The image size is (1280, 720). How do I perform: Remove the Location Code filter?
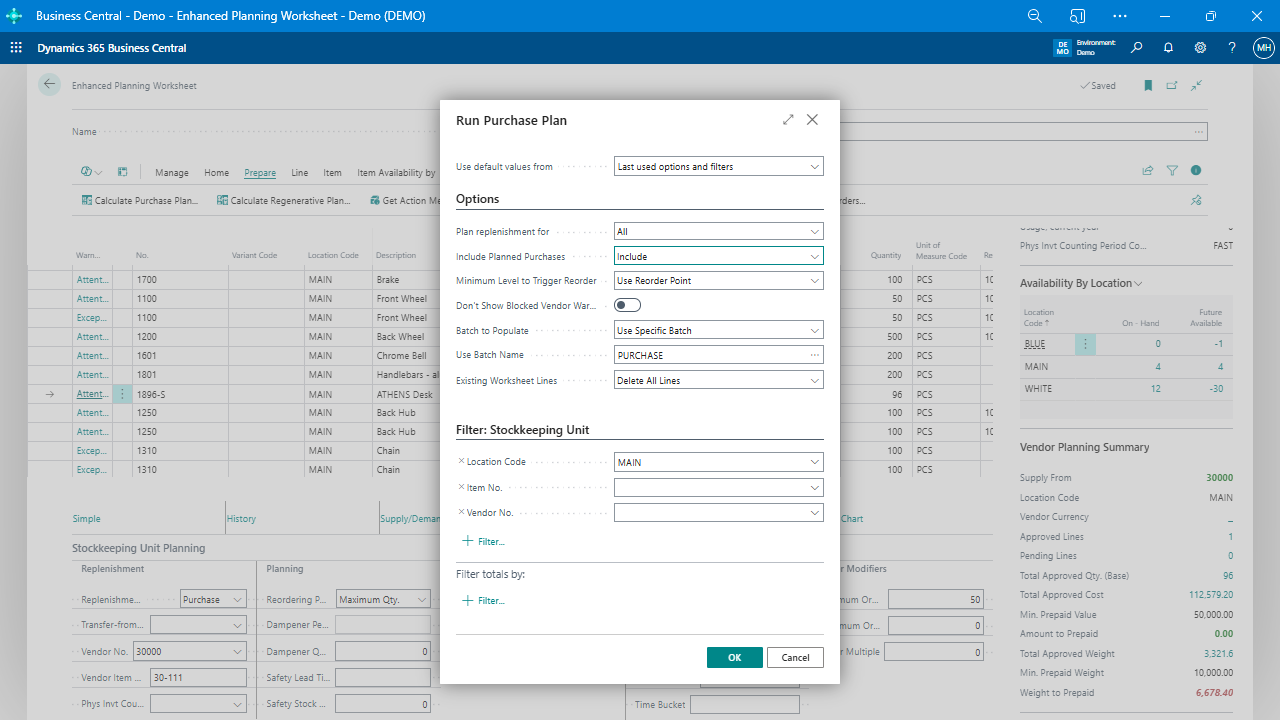(x=460, y=461)
